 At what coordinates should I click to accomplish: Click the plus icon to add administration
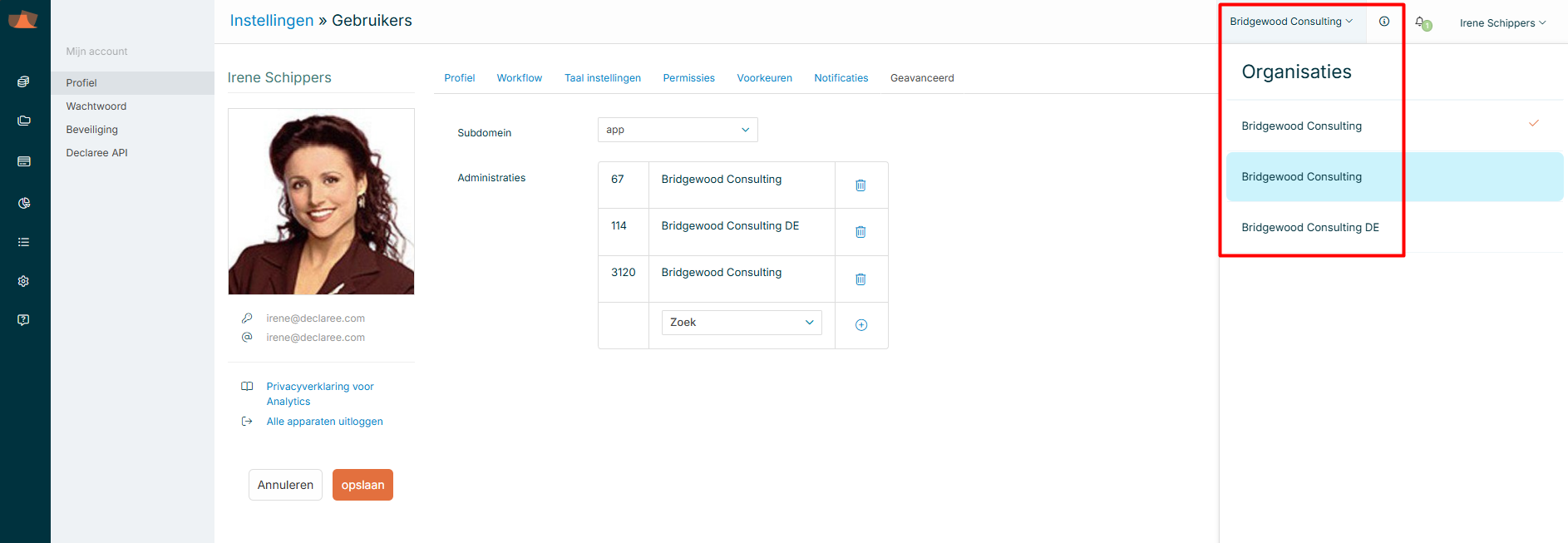tap(860, 325)
